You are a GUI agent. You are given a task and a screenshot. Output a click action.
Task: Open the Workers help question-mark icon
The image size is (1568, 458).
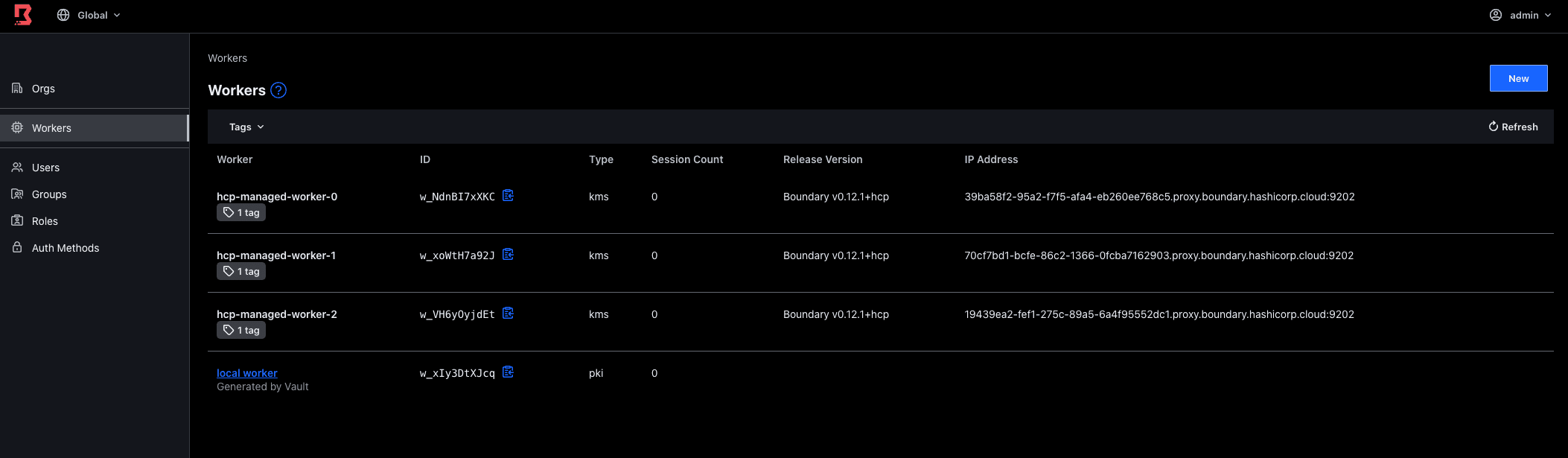pyautogui.click(x=278, y=90)
